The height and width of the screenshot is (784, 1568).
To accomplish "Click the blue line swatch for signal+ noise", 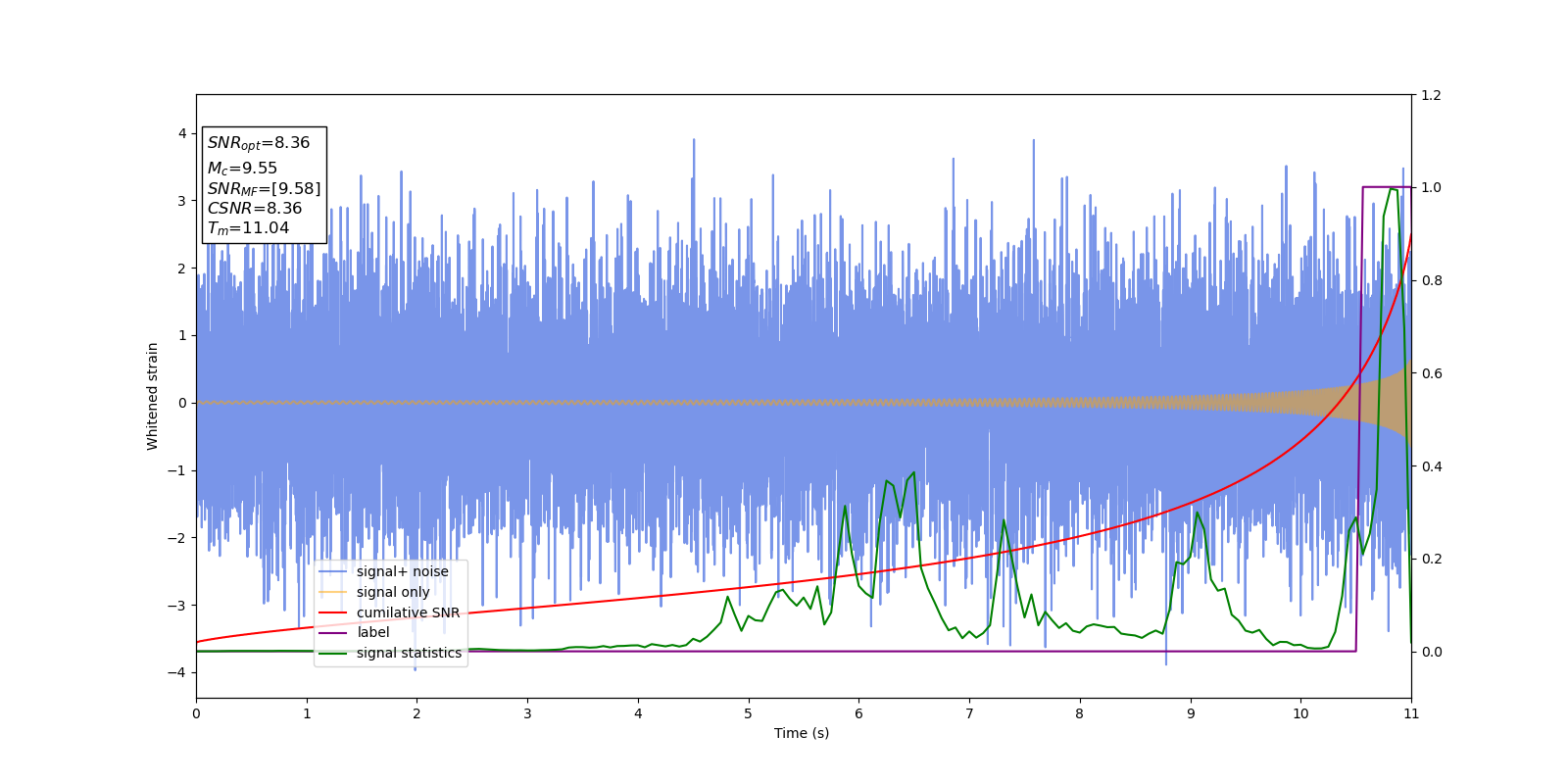I will coord(333,572).
